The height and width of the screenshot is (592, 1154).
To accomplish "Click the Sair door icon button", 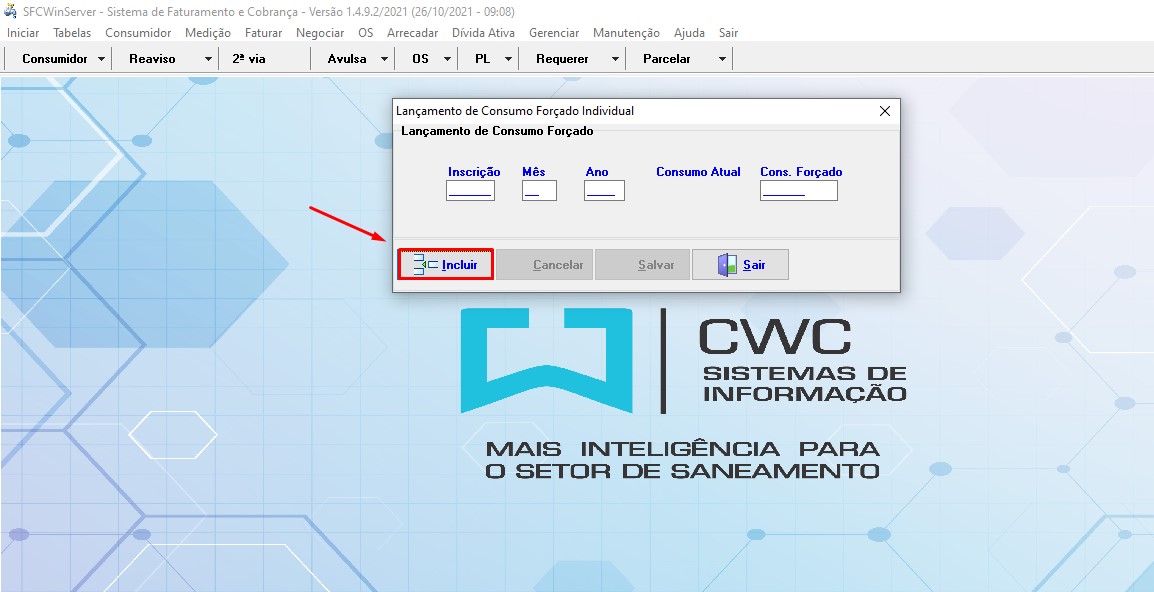I will point(740,265).
